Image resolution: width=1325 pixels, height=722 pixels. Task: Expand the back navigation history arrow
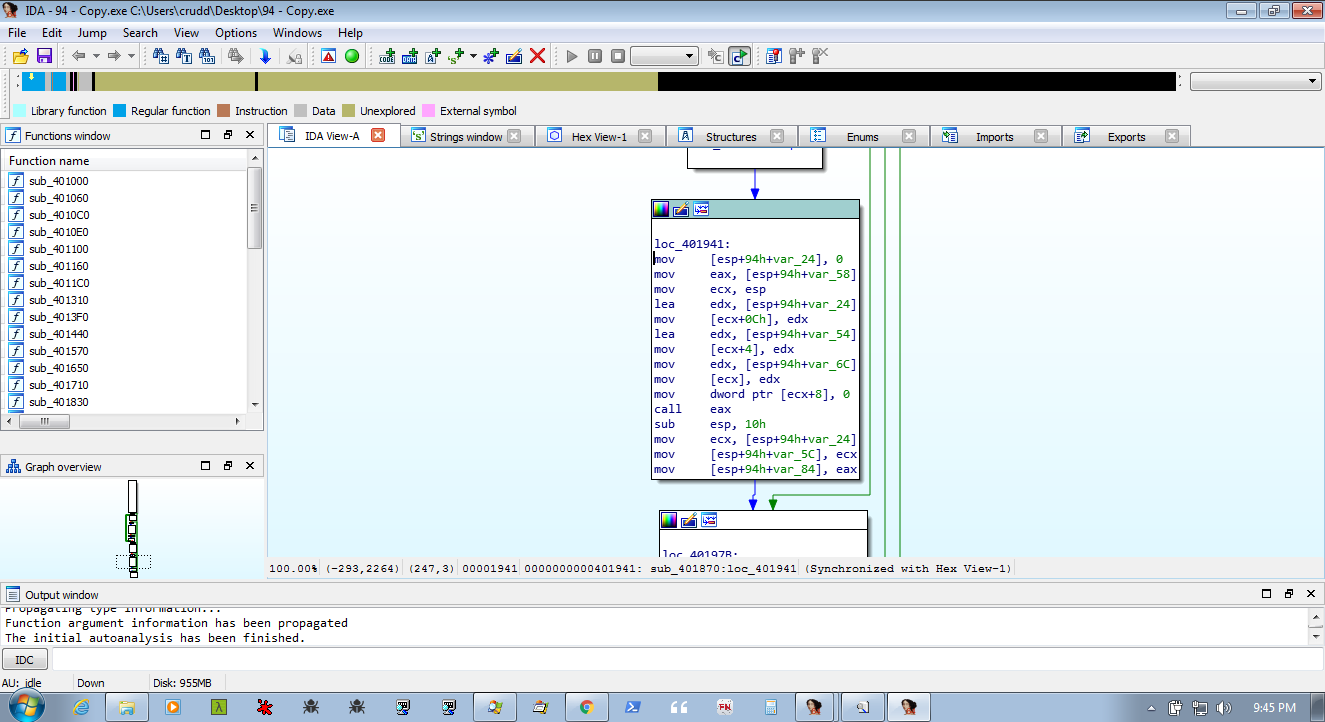(96, 56)
